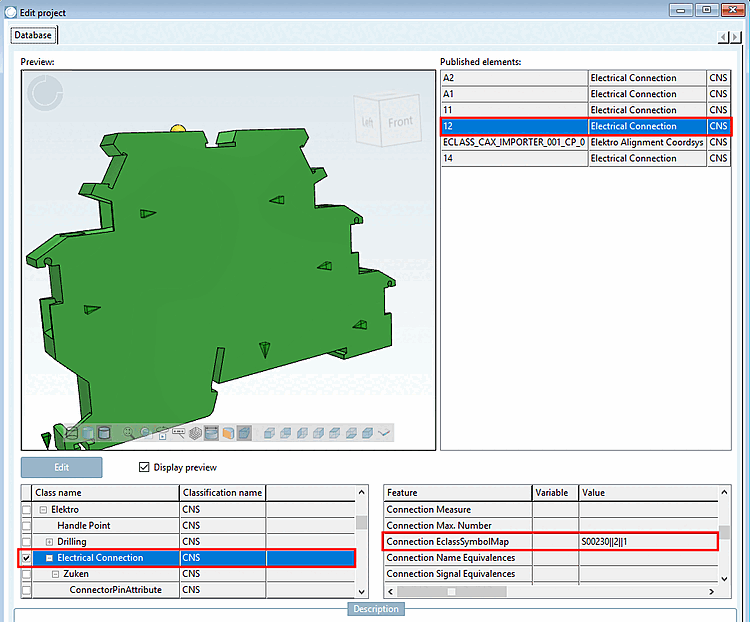The height and width of the screenshot is (622, 750).
Task: Uncheck the Electrical Connection class checkbox
Action: coord(27,558)
